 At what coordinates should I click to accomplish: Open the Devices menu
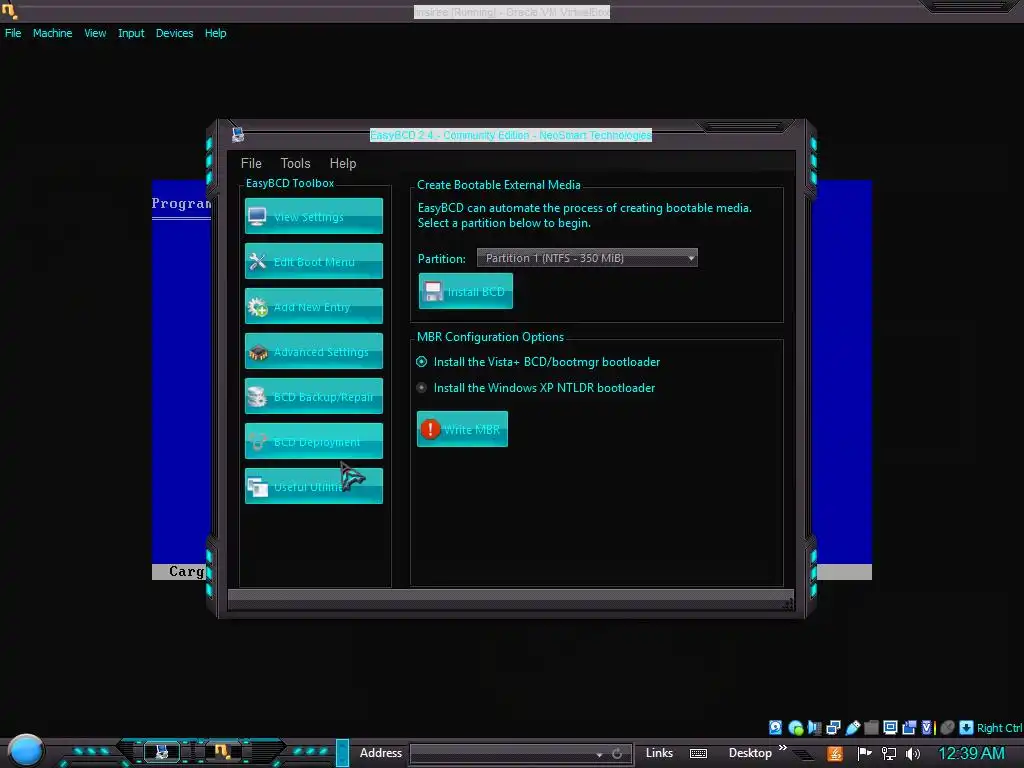pos(174,33)
